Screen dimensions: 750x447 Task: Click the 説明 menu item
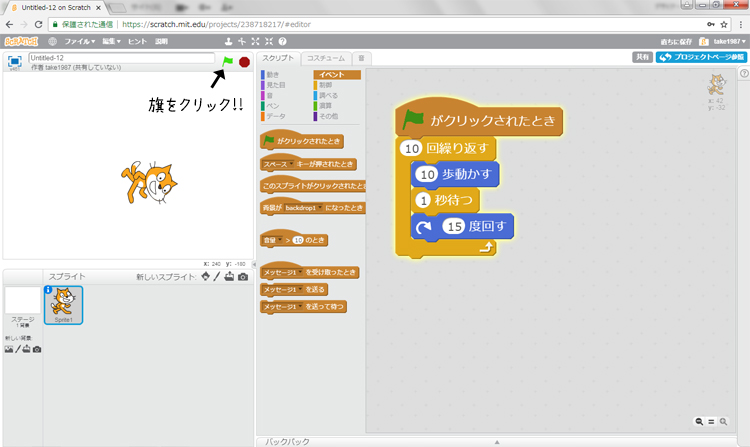[x=161, y=42]
